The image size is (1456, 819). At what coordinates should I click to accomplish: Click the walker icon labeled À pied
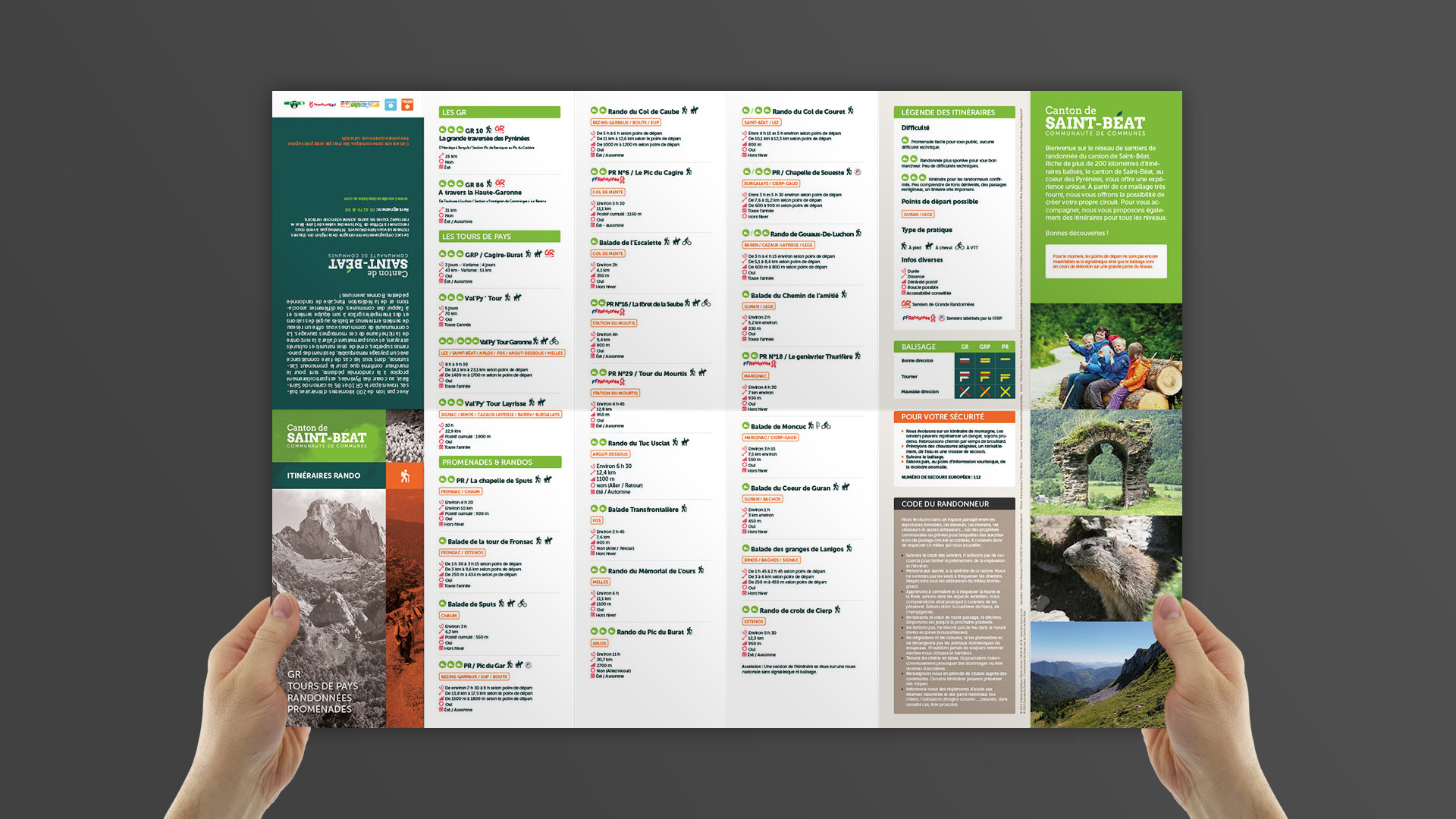904,246
